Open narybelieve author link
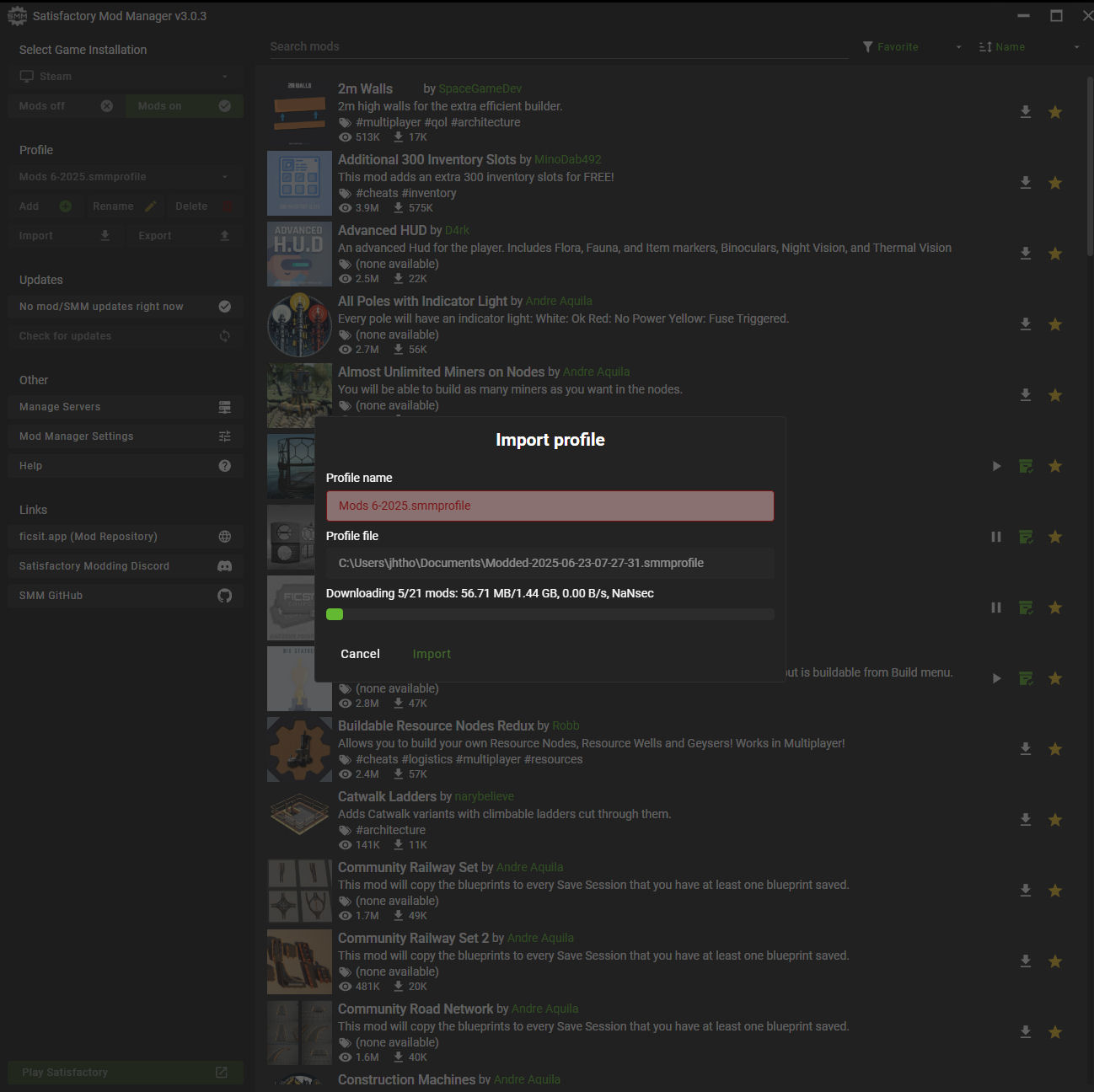This screenshot has width=1094, height=1092. pyautogui.click(x=484, y=796)
